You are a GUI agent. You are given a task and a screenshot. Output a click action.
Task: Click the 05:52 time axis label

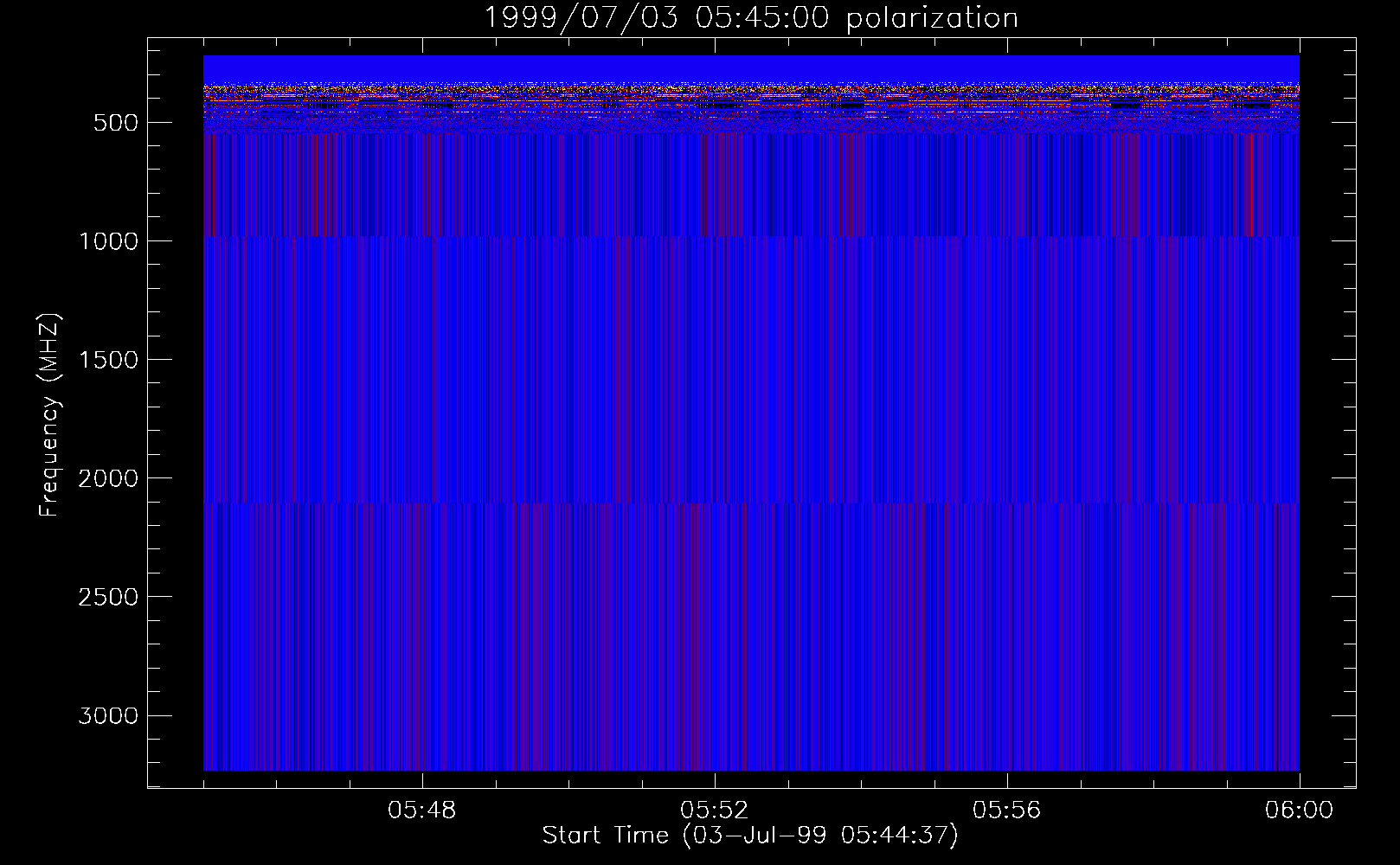click(x=715, y=811)
